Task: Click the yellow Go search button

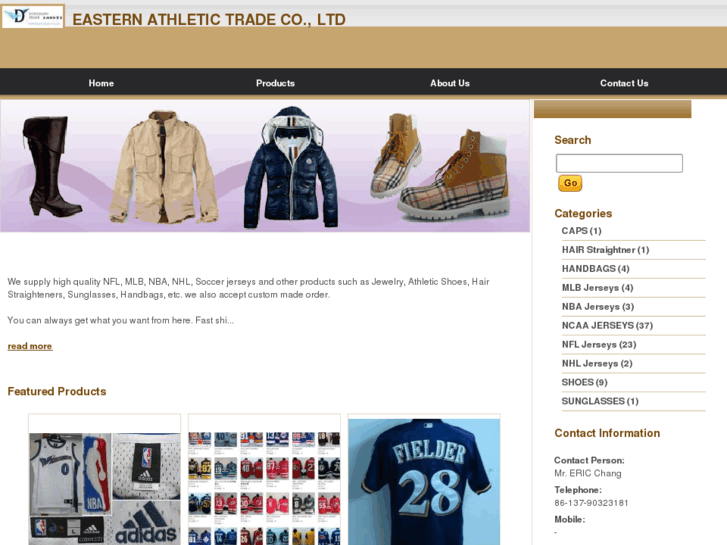Action: (x=570, y=183)
